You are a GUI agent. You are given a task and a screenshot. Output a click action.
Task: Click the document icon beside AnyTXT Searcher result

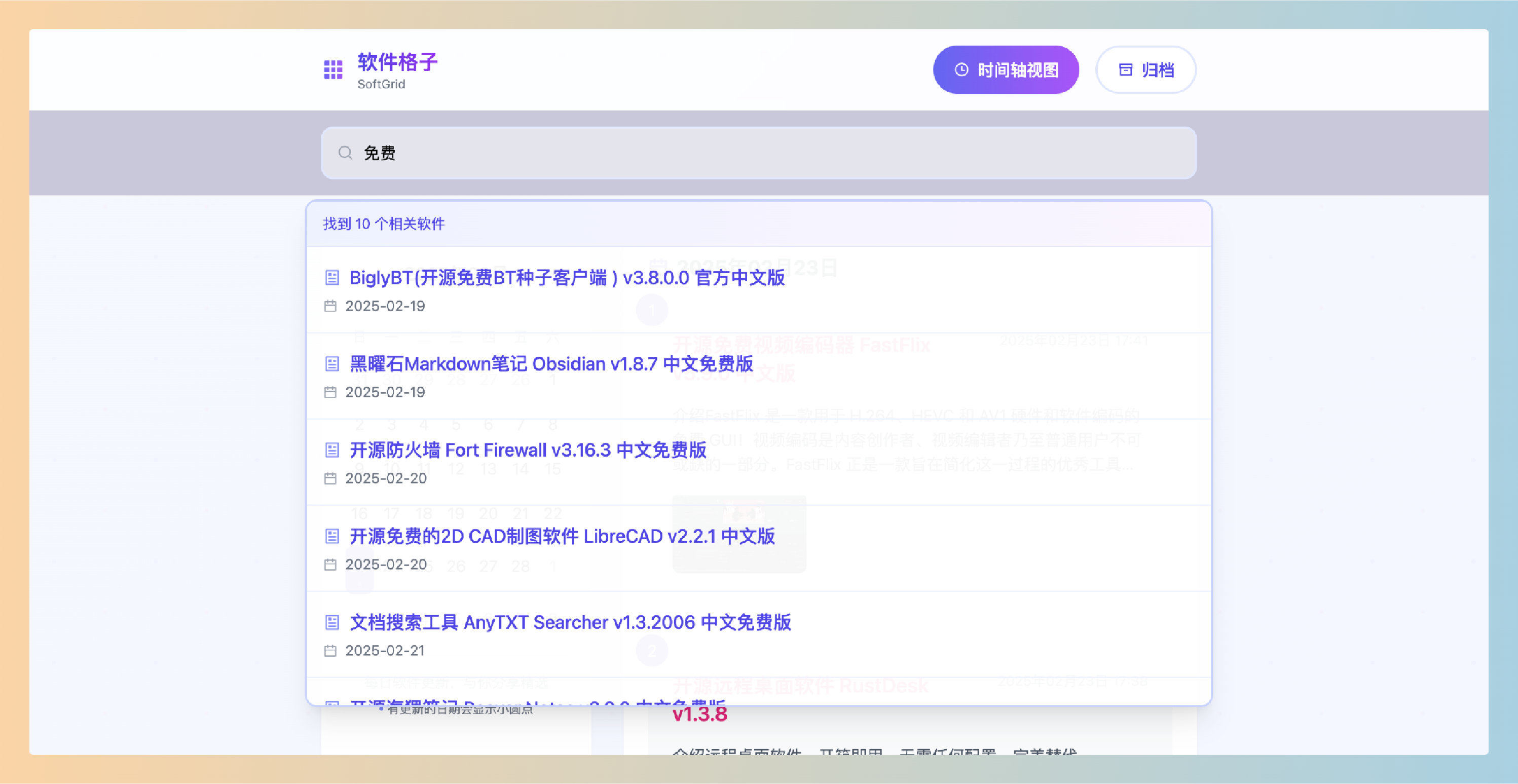tap(332, 622)
